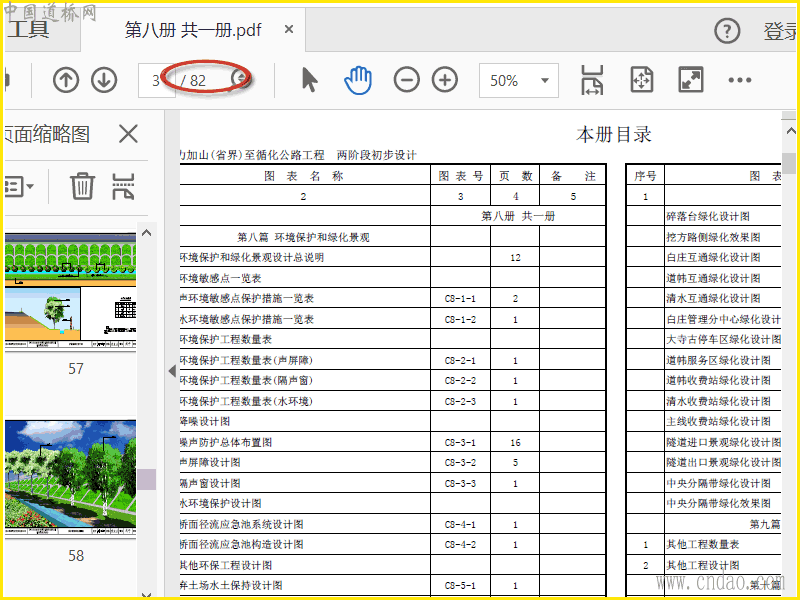Go to previous page with up arrow
The image size is (800, 600).
66,80
